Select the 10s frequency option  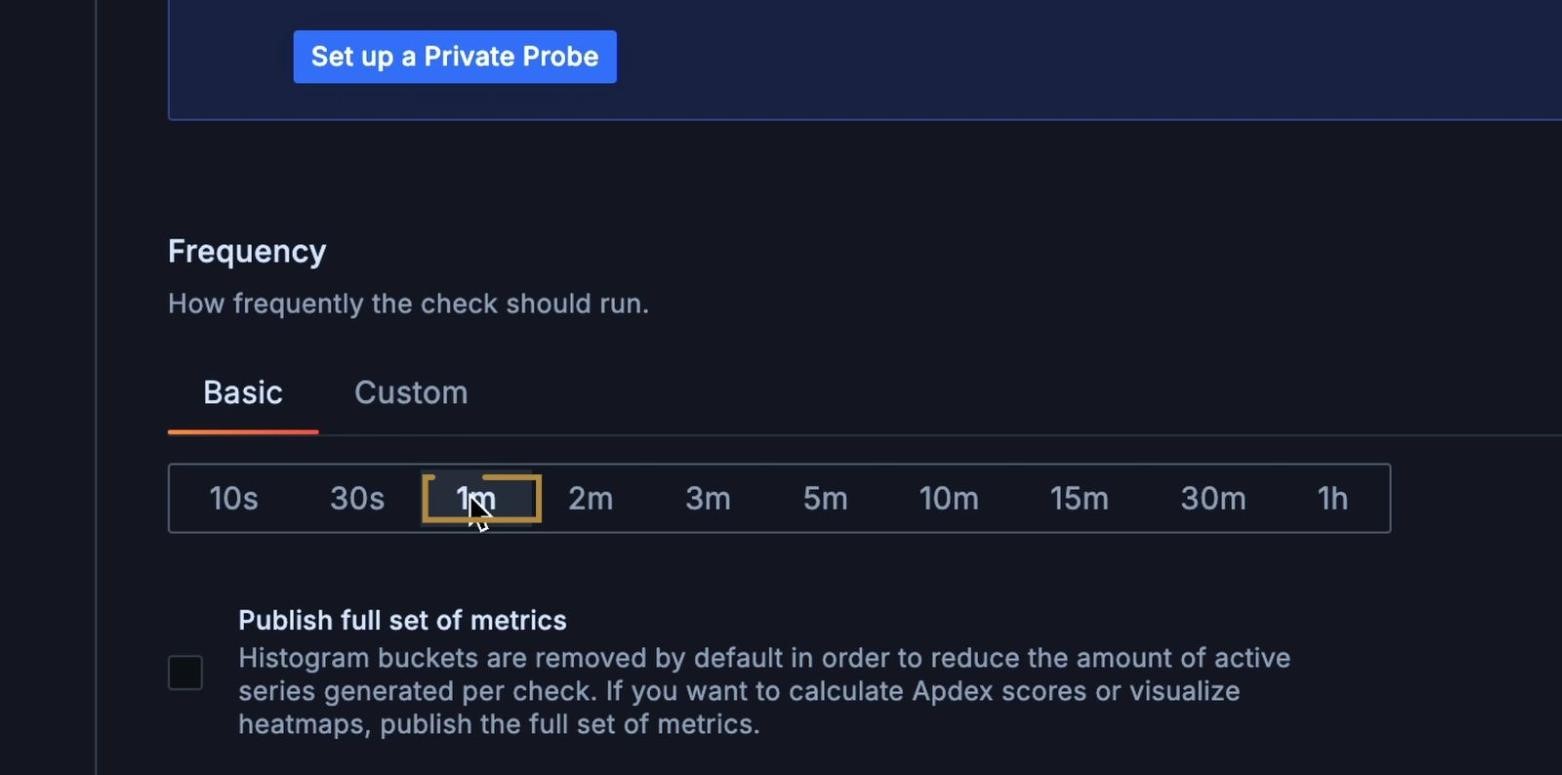[234, 498]
